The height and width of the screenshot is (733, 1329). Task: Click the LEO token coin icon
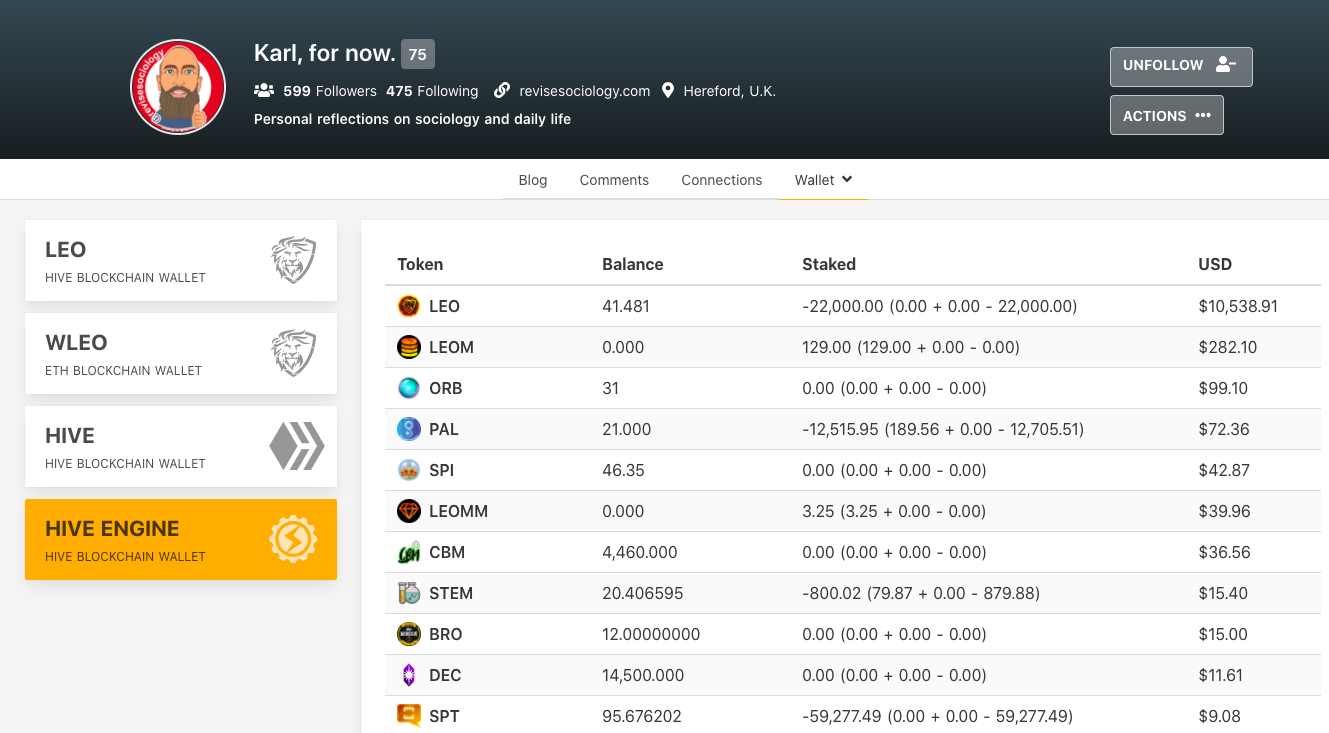click(x=408, y=306)
